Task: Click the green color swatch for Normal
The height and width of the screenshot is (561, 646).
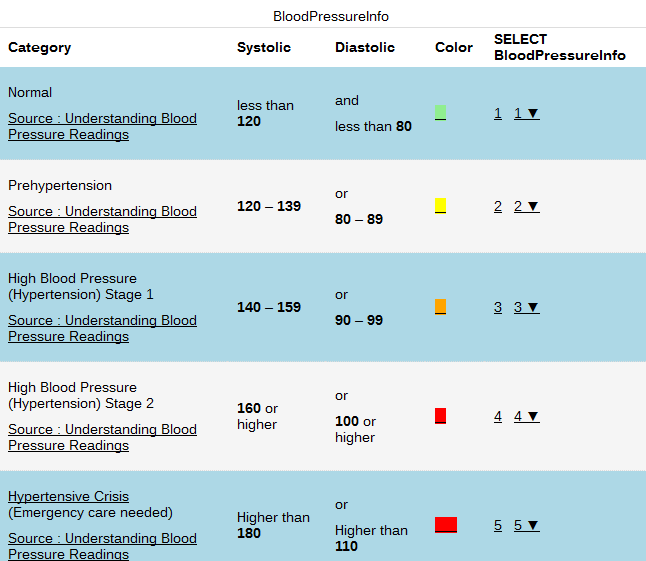Action: [x=440, y=113]
